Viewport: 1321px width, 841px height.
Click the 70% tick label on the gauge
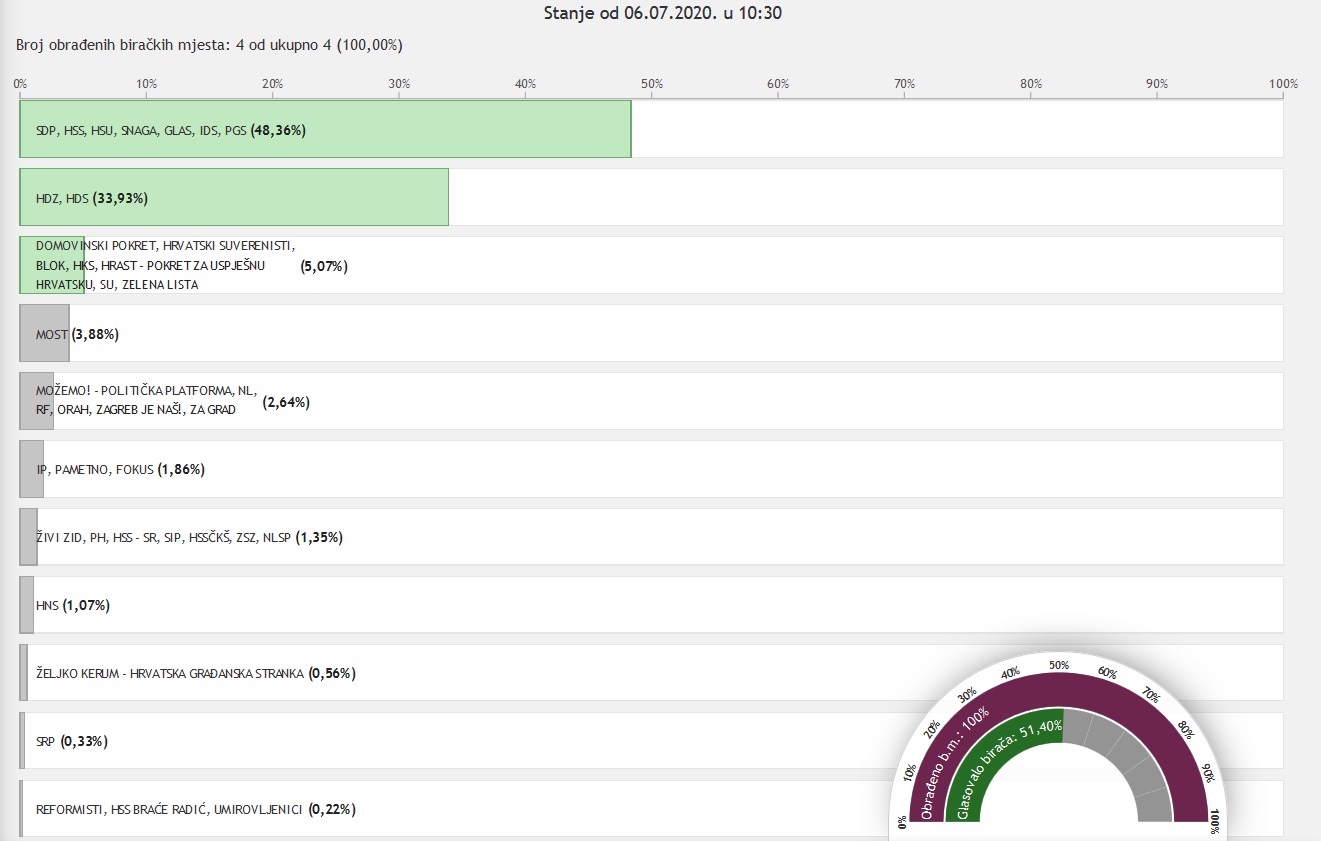point(1150,694)
